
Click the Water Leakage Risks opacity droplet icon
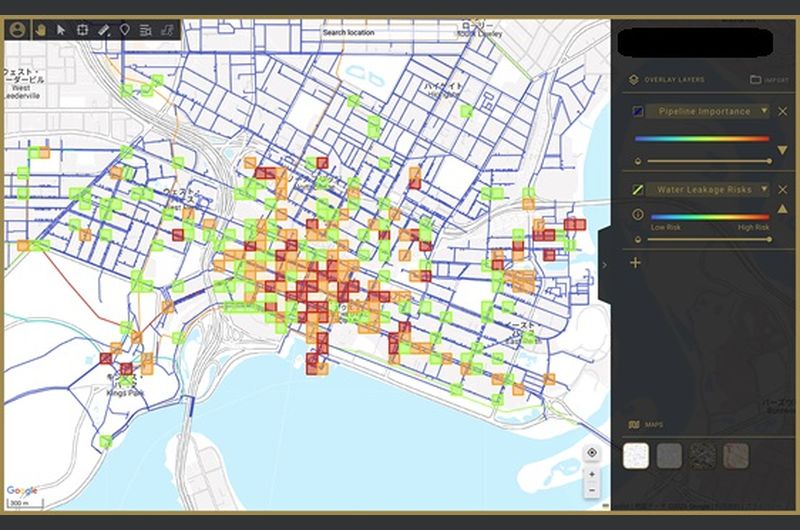tap(637, 239)
